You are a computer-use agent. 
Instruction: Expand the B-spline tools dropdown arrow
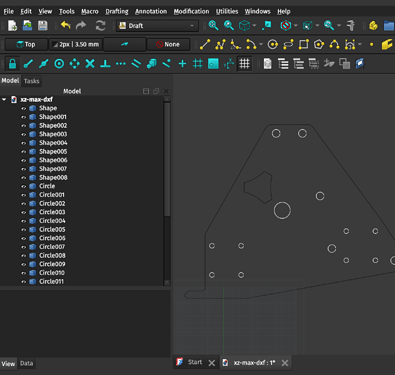(x=360, y=44)
